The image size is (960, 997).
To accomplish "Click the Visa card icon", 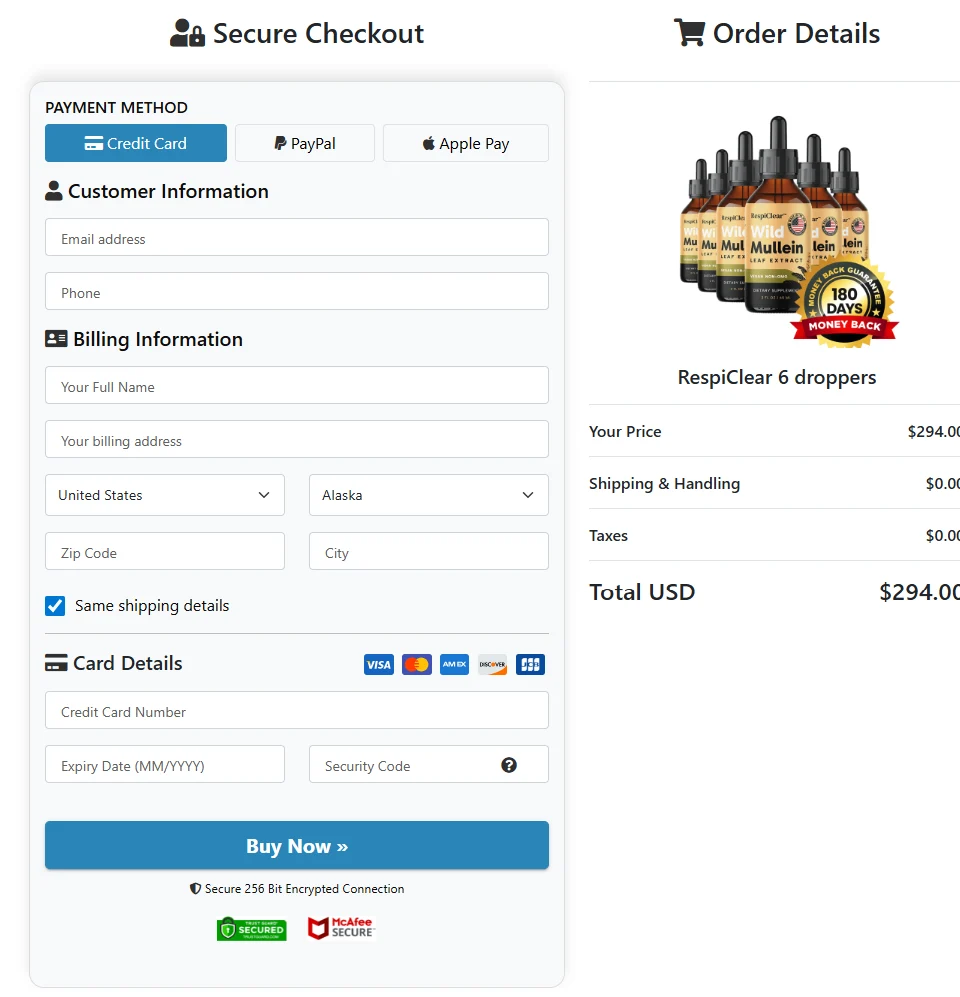I will tap(378, 664).
